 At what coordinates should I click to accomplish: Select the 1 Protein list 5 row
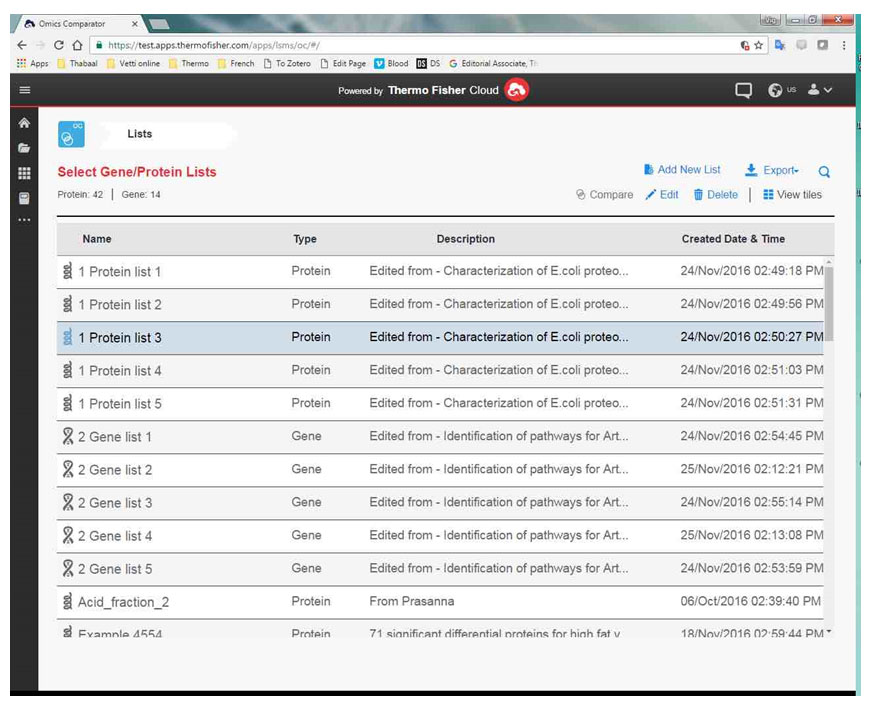[x=440, y=403]
